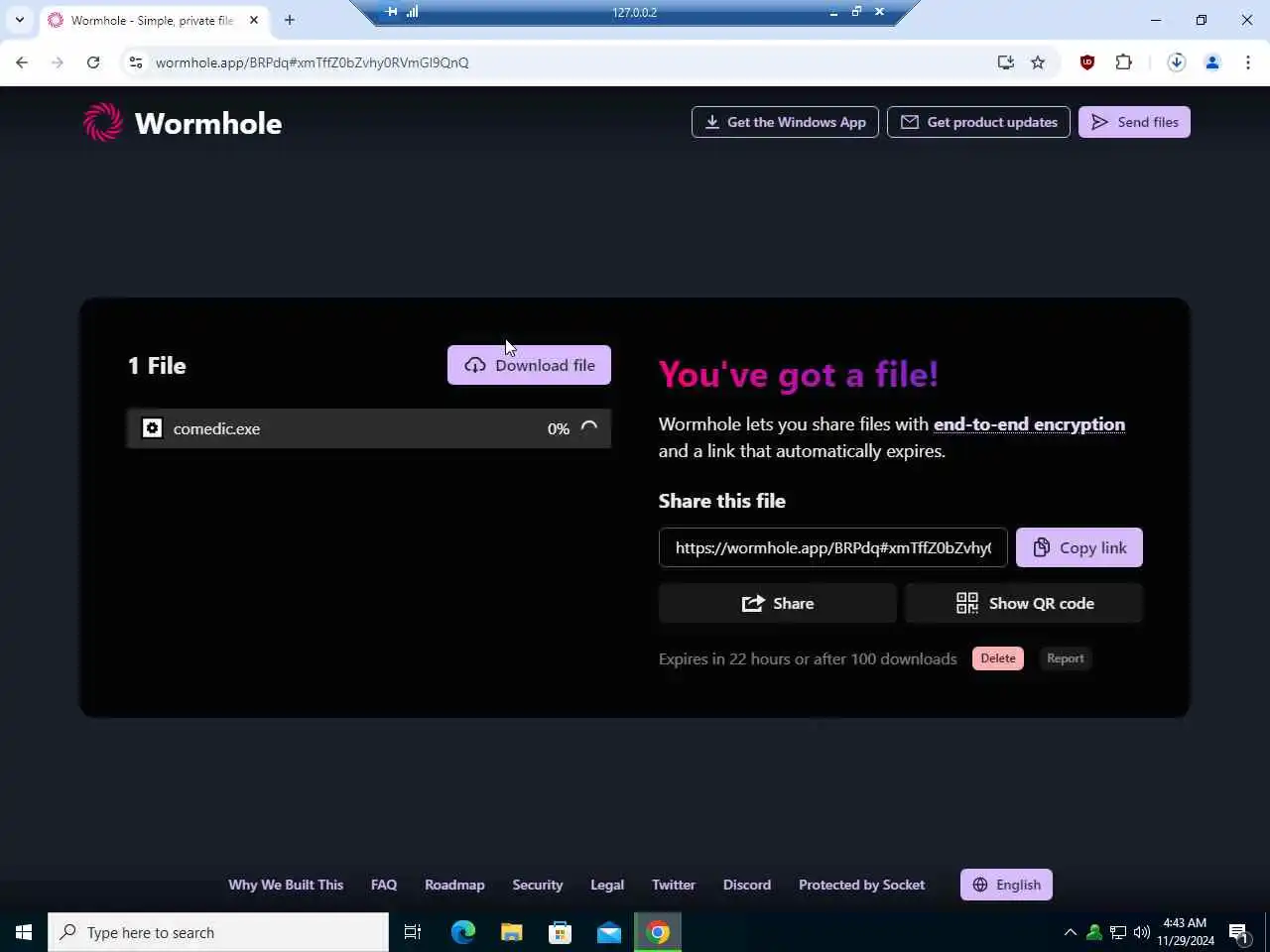1270x952 pixels.
Task: Open Mail app from taskbar
Action: coord(609,932)
